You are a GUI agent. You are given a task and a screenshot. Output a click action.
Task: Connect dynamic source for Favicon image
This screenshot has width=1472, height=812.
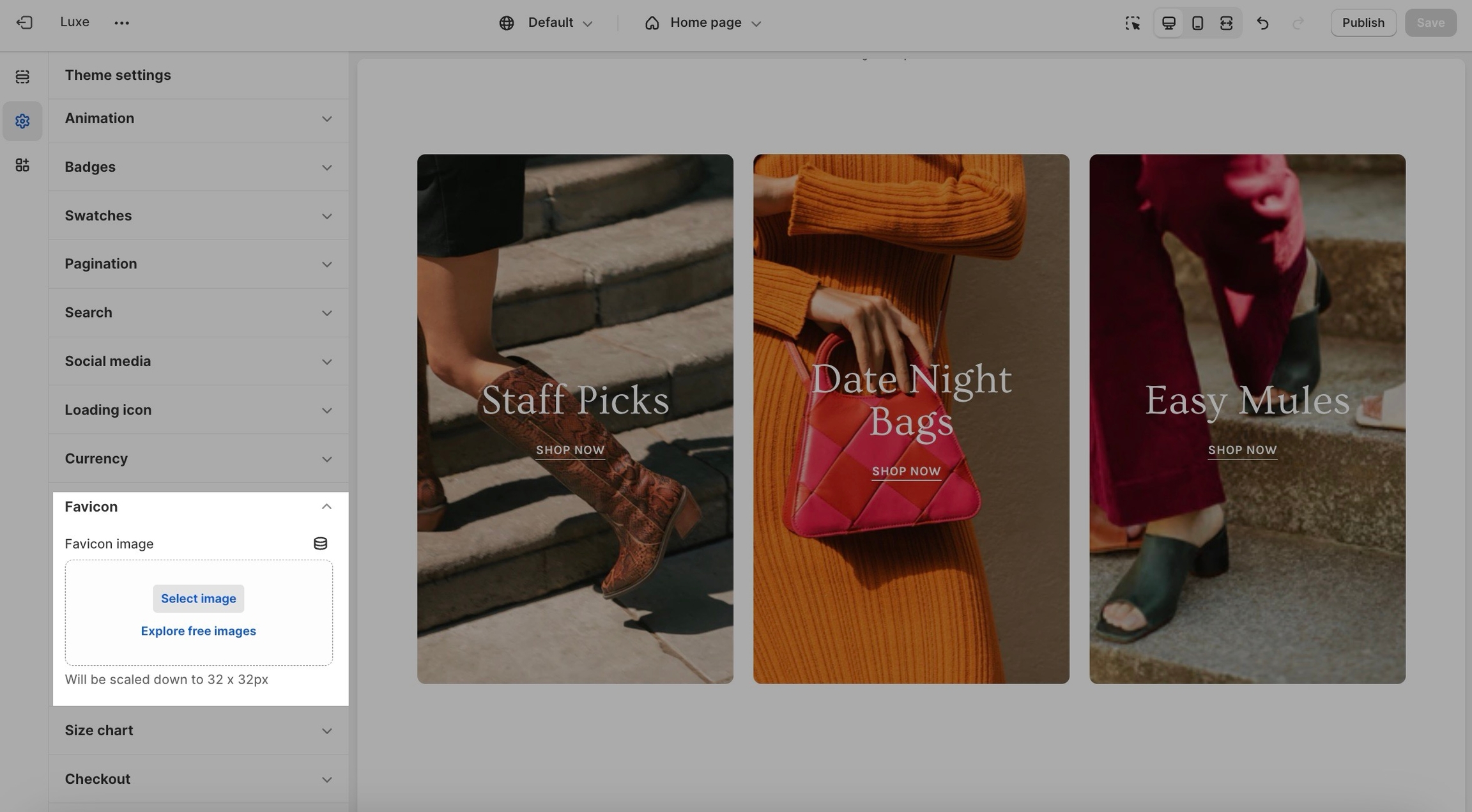(x=320, y=544)
